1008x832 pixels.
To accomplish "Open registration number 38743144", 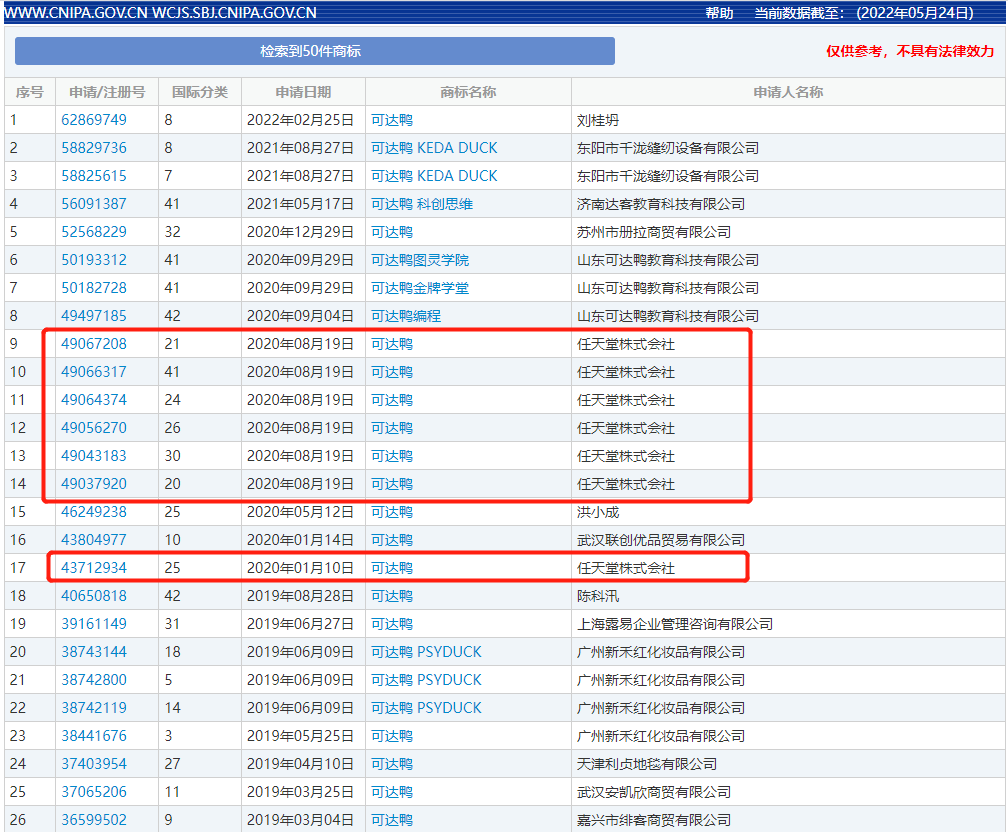I will coord(94,652).
